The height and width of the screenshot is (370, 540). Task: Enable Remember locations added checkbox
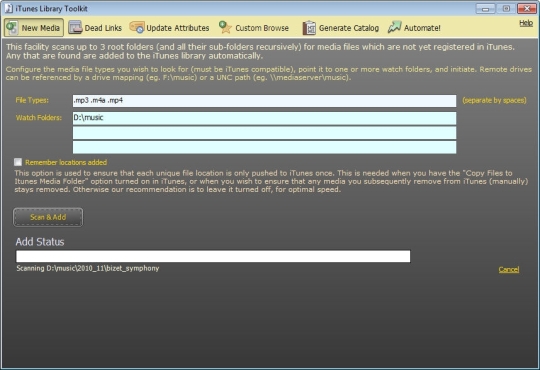(x=18, y=162)
